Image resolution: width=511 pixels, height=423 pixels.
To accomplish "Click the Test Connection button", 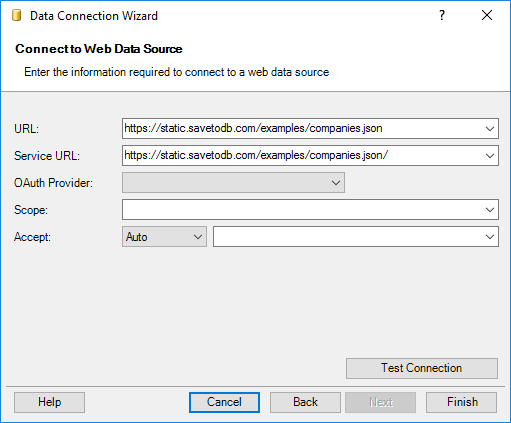I will pyautogui.click(x=422, y=368).
